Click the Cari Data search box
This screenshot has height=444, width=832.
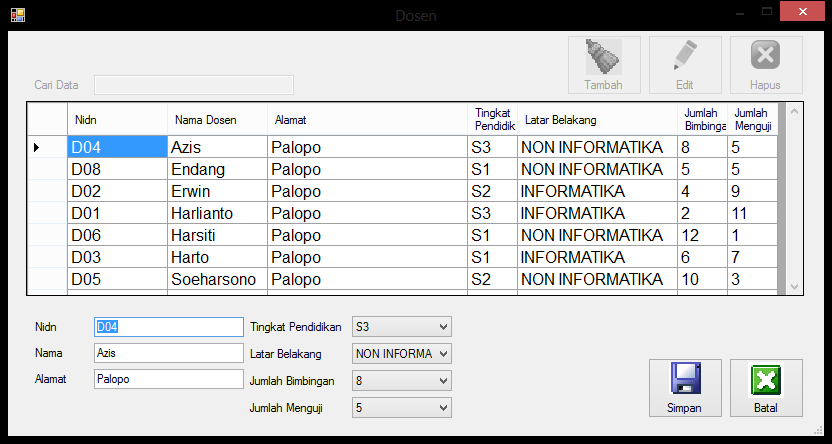(194, 85)
